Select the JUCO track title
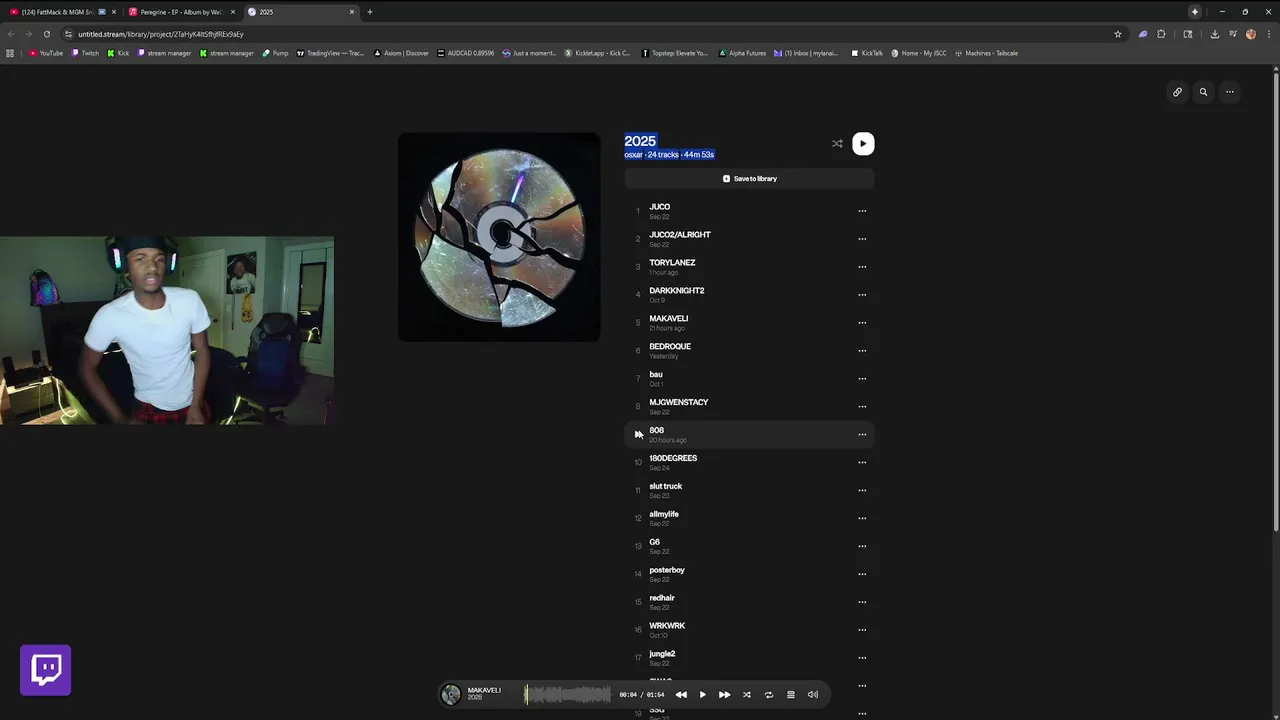Screen dimensions: 1280x720 coord(659,207)
